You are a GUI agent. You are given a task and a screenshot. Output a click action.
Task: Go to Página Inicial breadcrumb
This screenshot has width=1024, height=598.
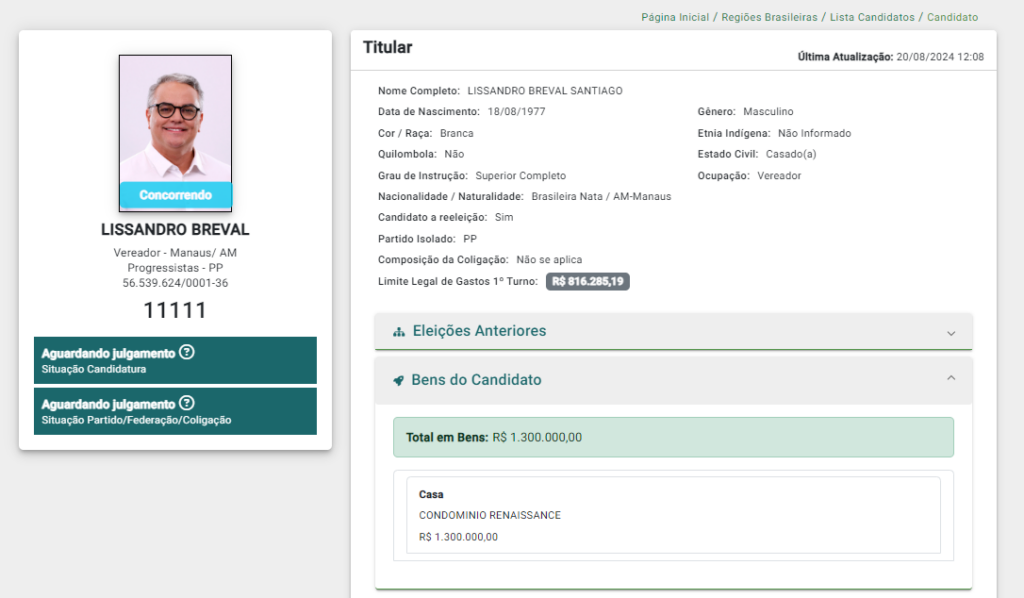(x=675, y=17)
